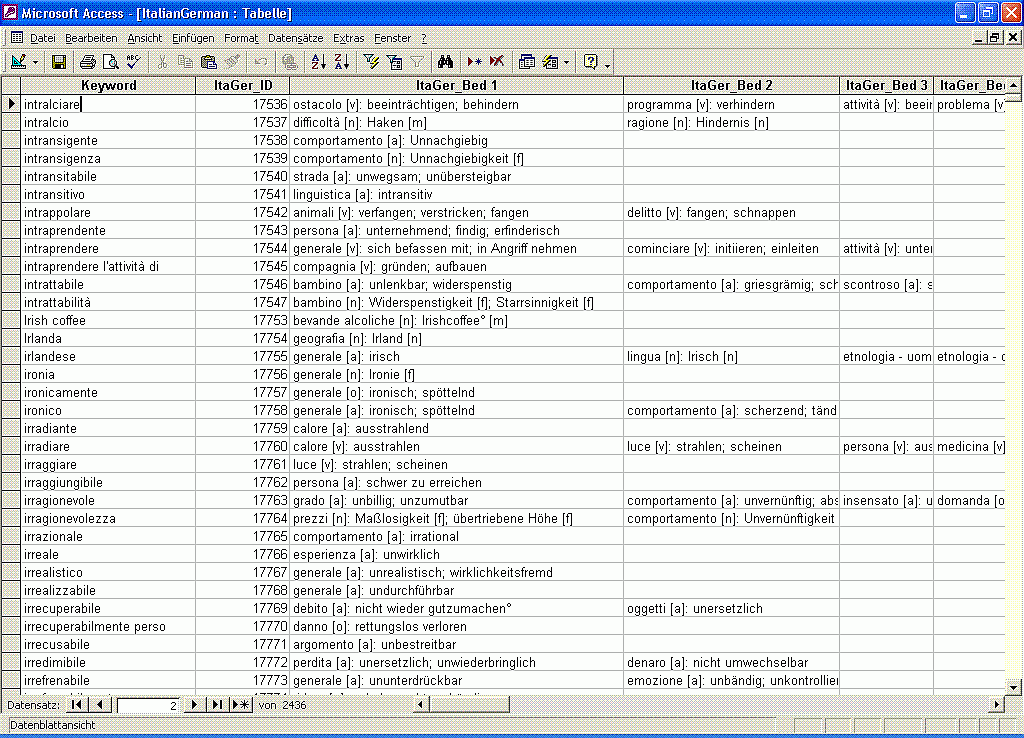Paste using the clipboard icon

point(208,62)
